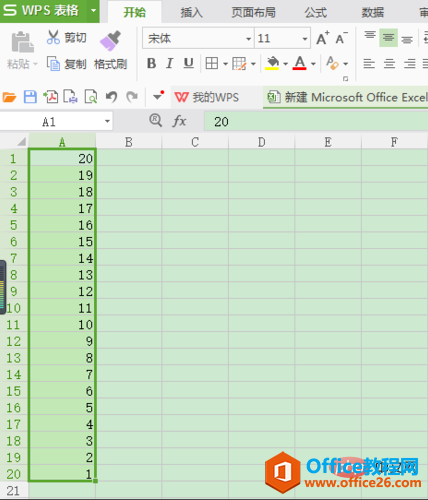Open the 页面布局 tab

pyautogui.click(x=253, y=12)
